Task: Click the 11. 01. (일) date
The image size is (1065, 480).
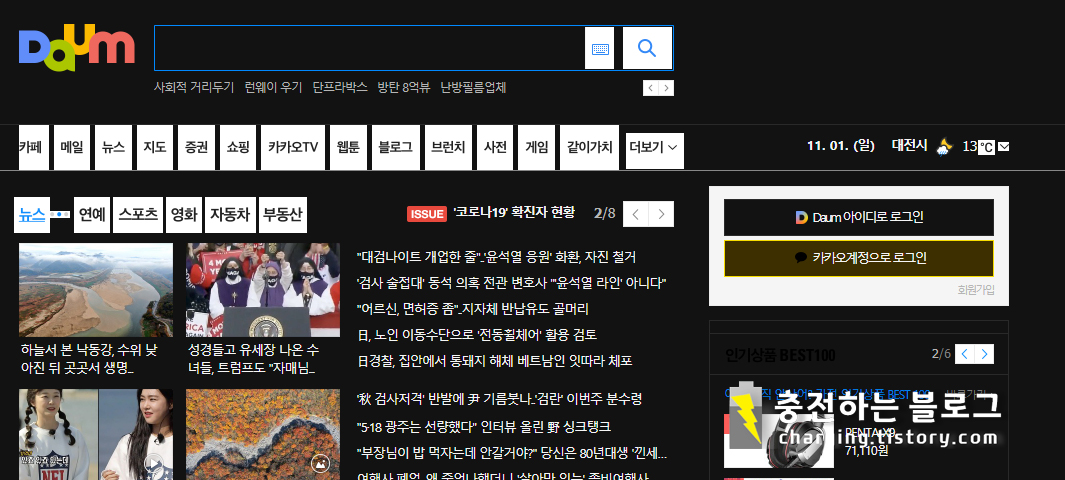Action: pos(840,145)
